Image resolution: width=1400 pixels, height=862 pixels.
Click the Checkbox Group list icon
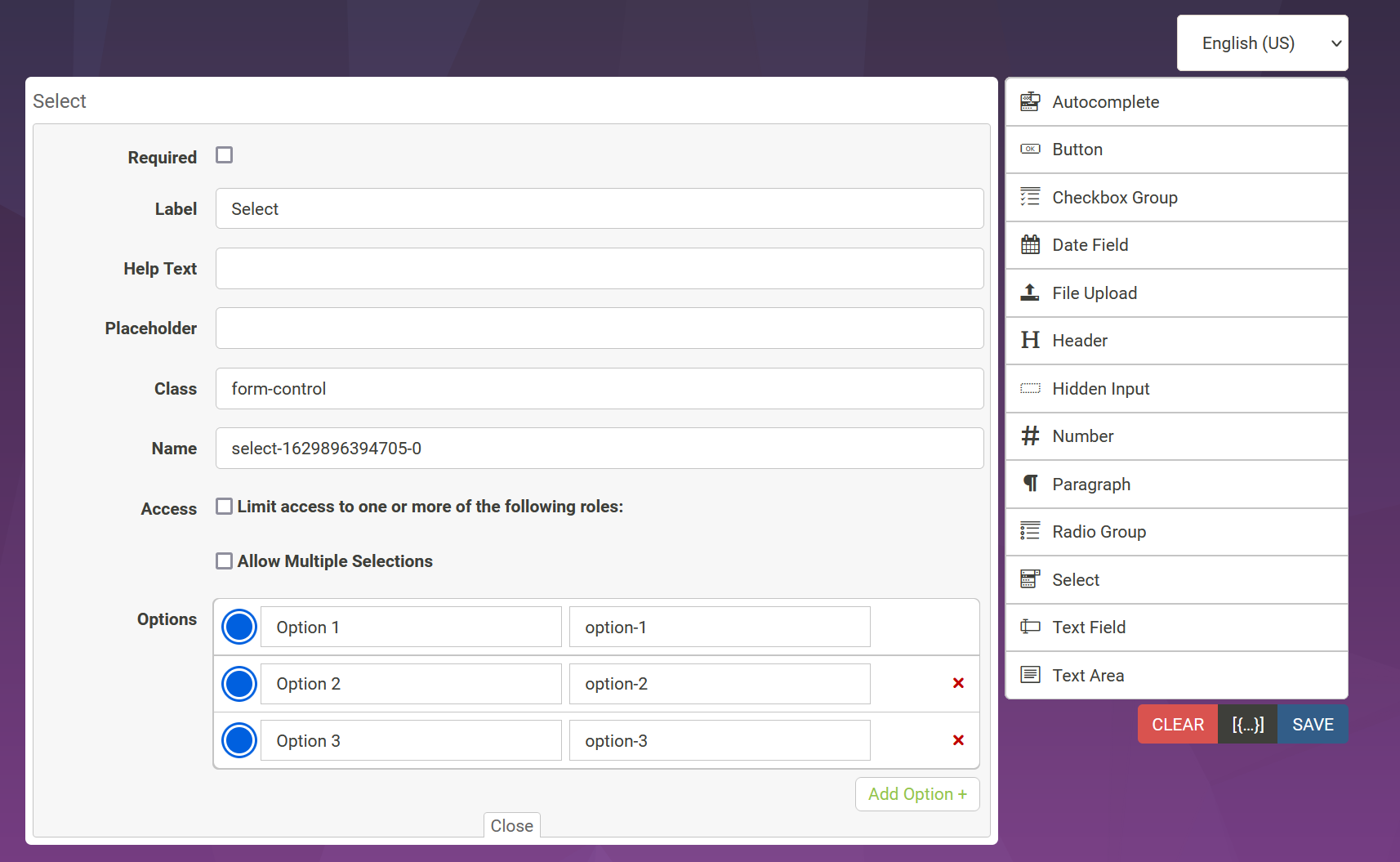[x=1030, y=197]
